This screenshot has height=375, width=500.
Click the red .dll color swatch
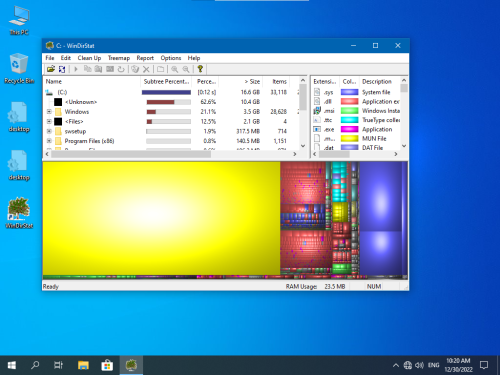pos(349,101)
